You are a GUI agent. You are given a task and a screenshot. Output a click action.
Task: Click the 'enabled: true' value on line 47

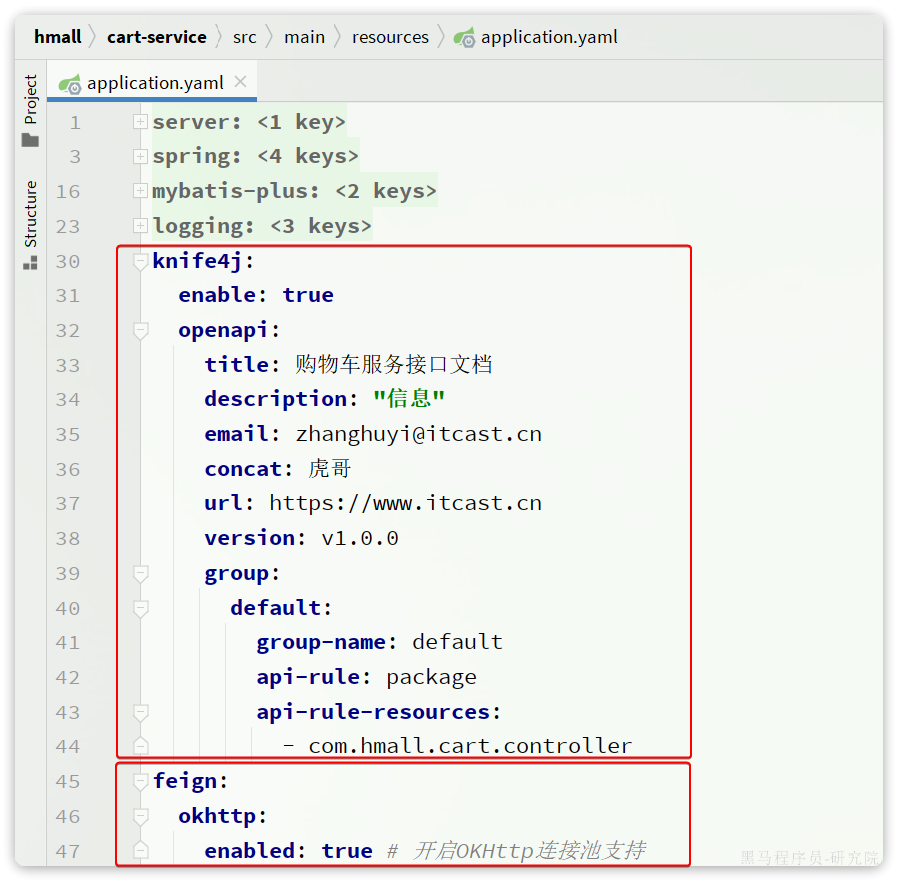[346, 851]
